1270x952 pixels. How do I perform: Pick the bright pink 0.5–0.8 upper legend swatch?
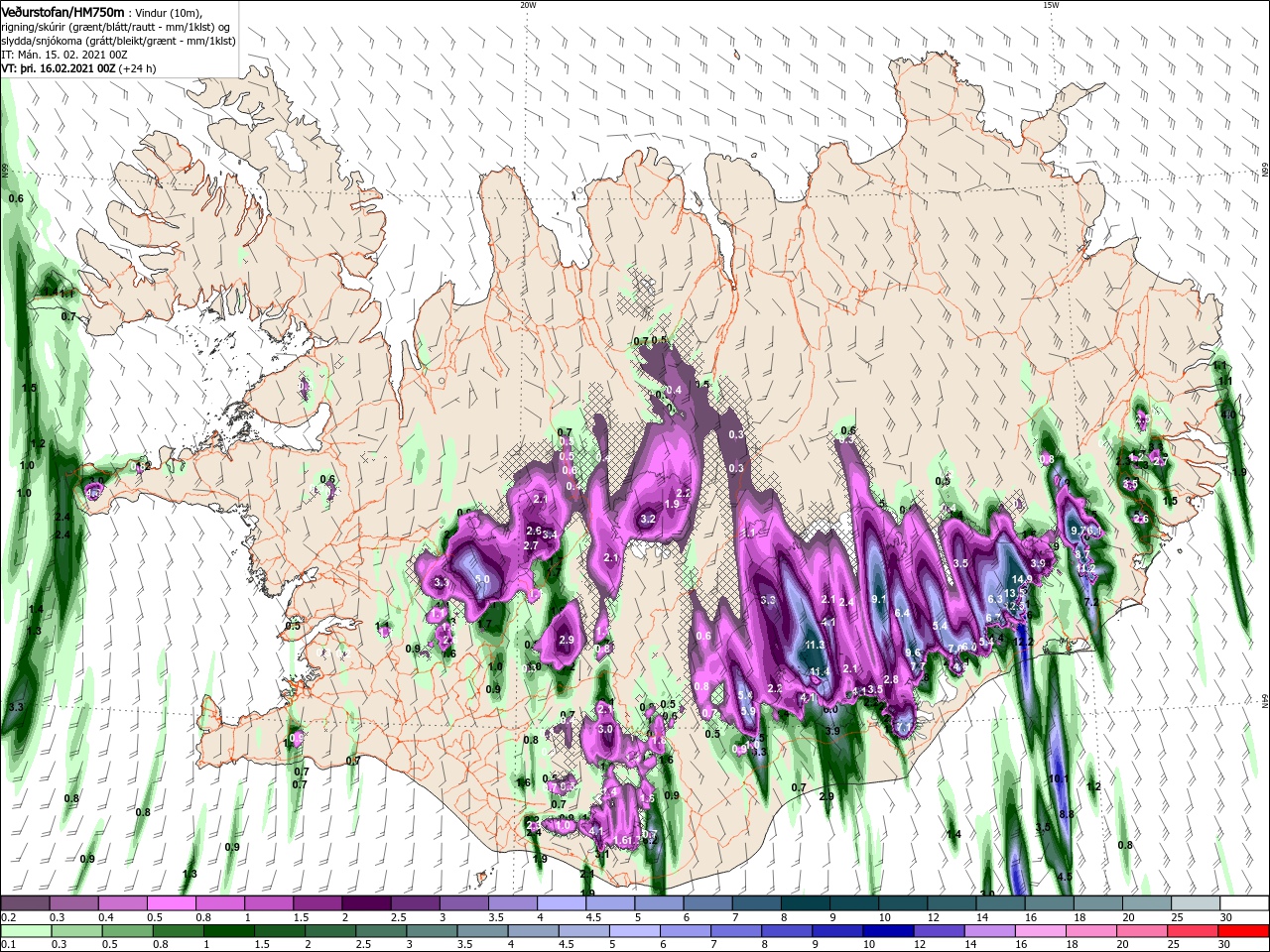[x=171, y=902]
